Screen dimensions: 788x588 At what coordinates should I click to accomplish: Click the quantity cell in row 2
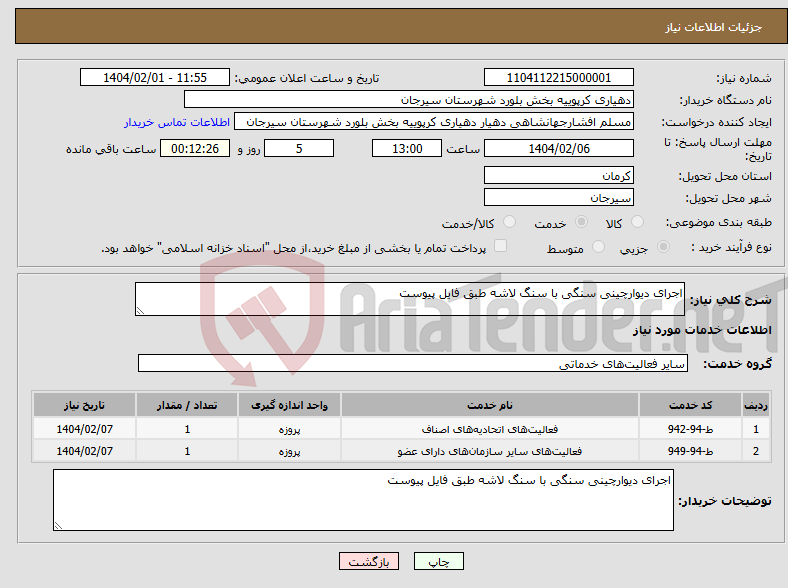coord(187,451)
